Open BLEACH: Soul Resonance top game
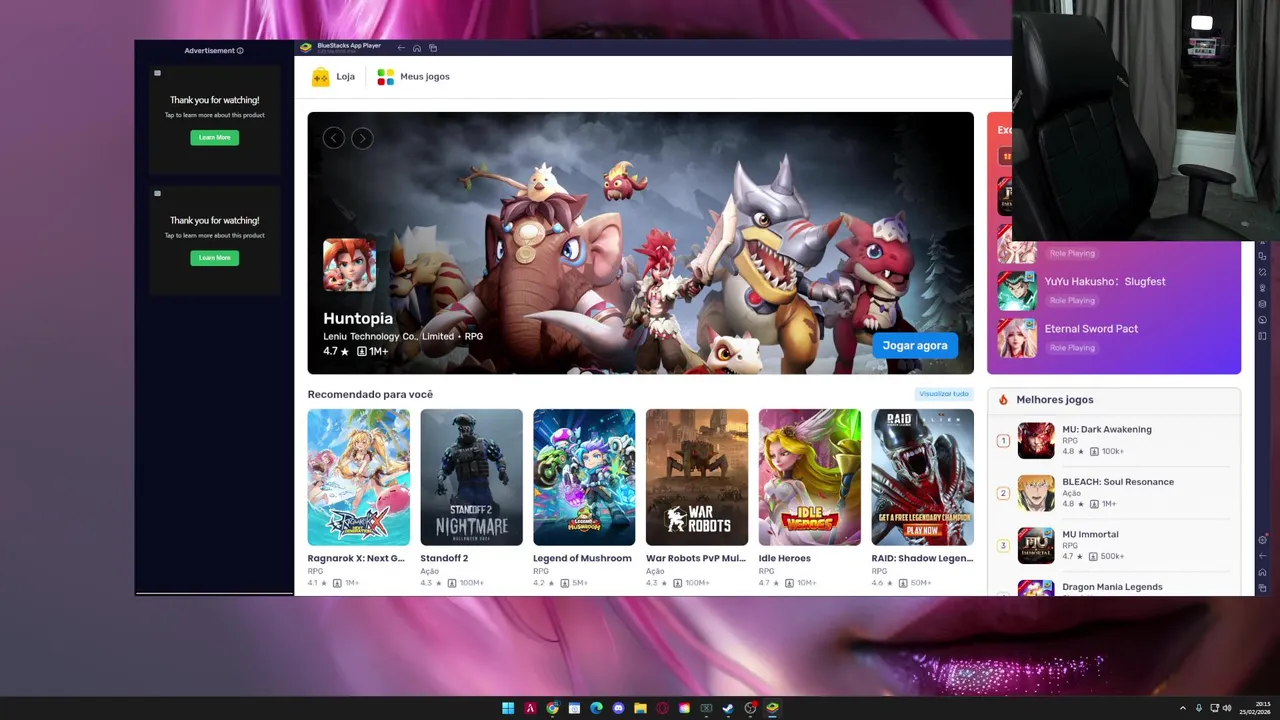Viewport: 1280px width, 720px height. pyautogui.click(x=1114, y=493)
